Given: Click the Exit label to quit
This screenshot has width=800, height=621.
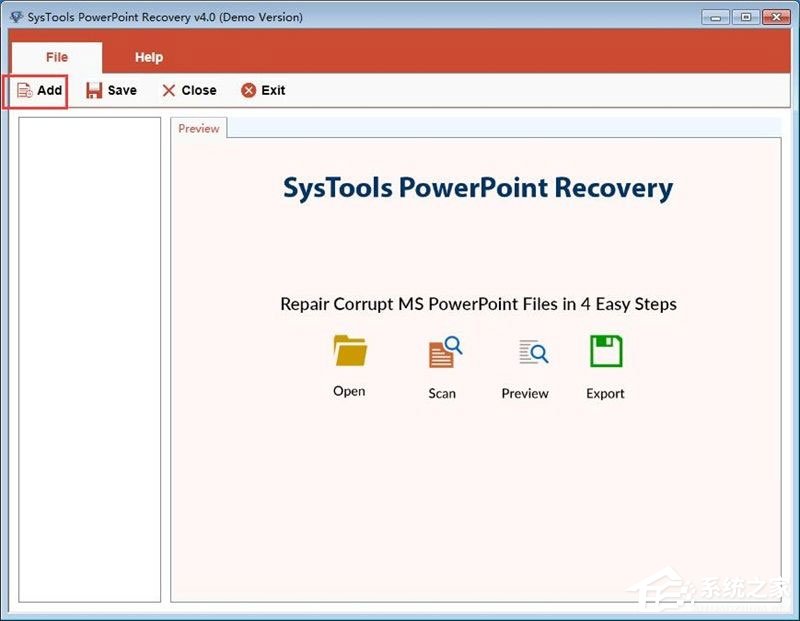Looking at the screenshot, I should tap(274, 90).
